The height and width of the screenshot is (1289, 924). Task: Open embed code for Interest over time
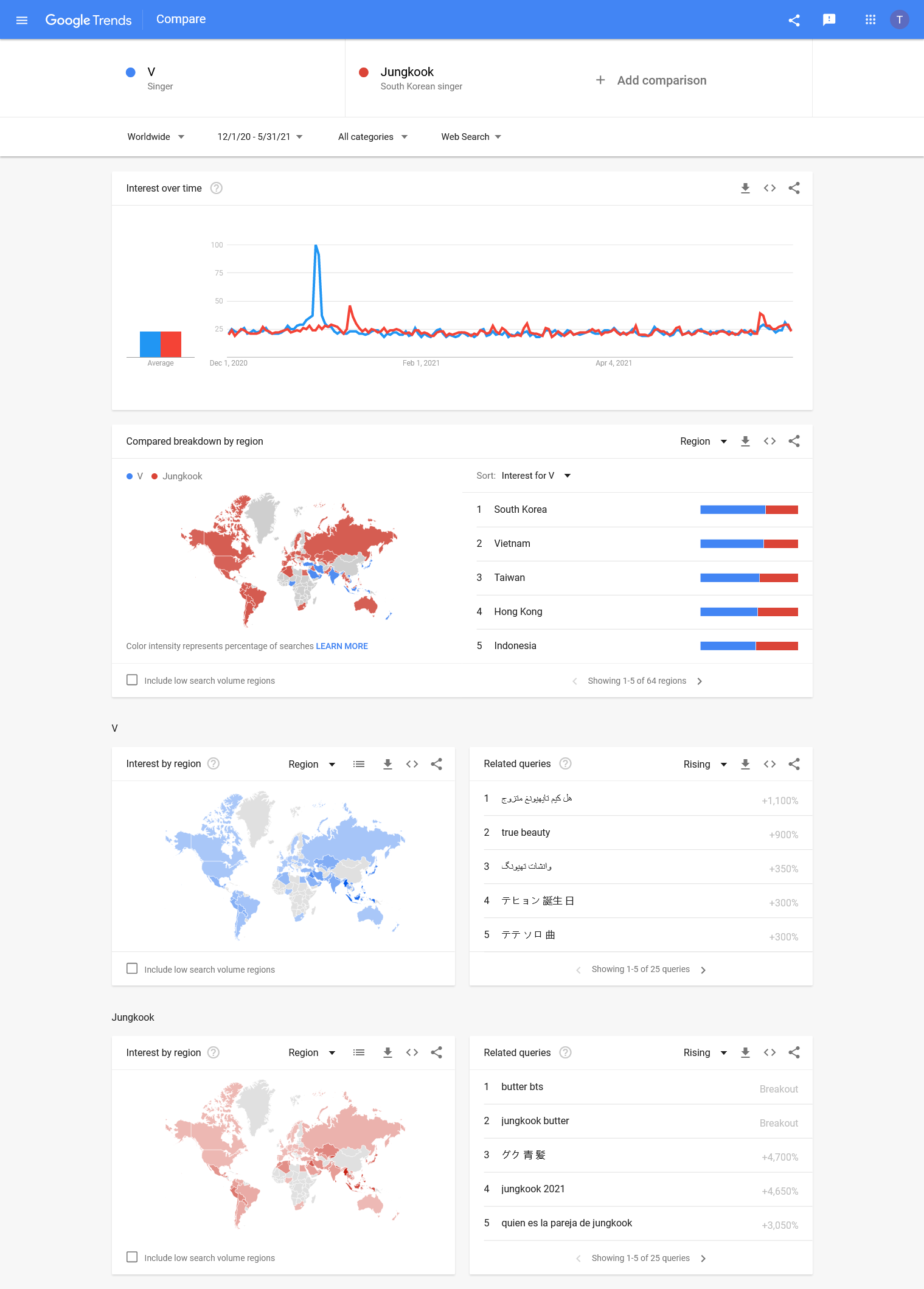[769, 189]
